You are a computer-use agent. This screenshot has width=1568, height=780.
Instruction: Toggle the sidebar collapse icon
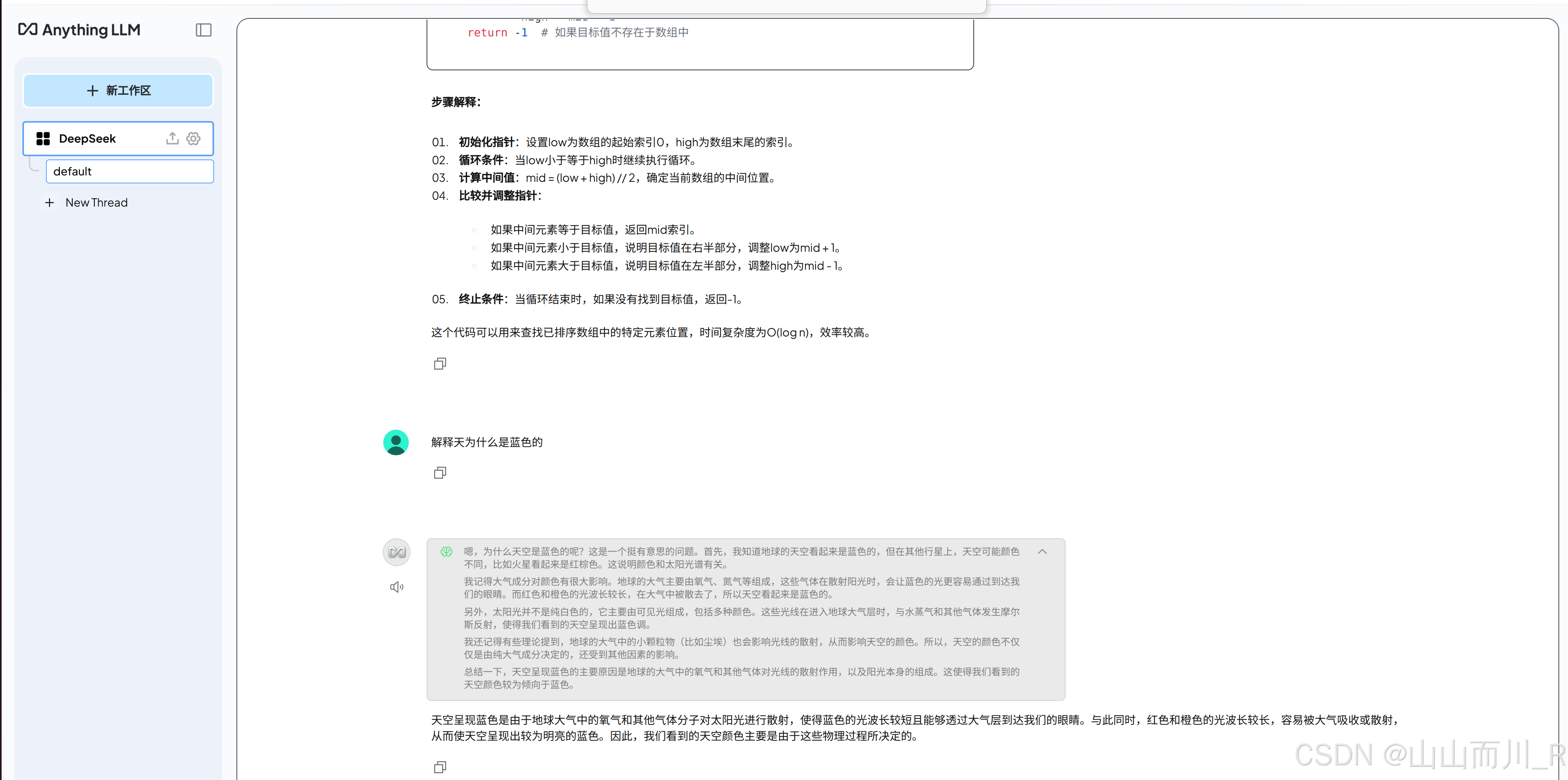click(203, 30)
